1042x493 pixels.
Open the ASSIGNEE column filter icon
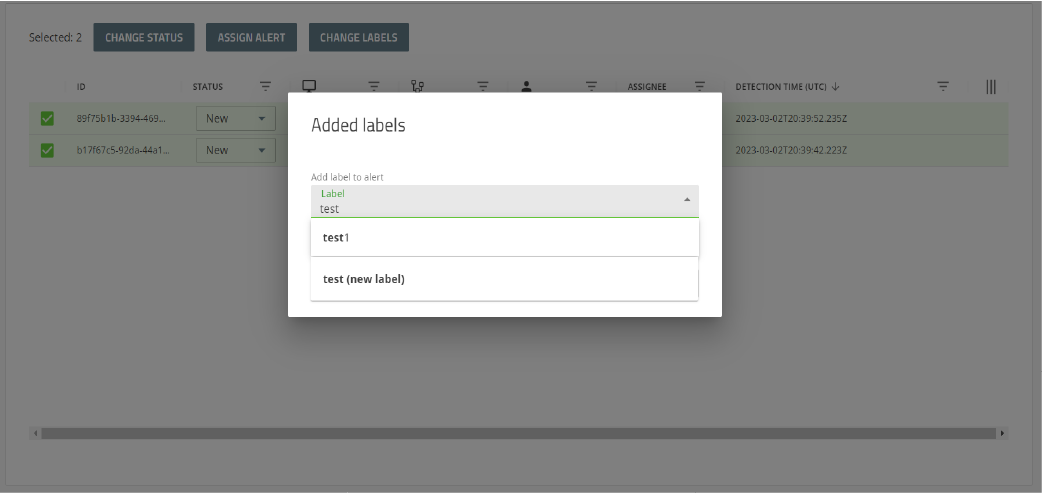coord(700,86)
